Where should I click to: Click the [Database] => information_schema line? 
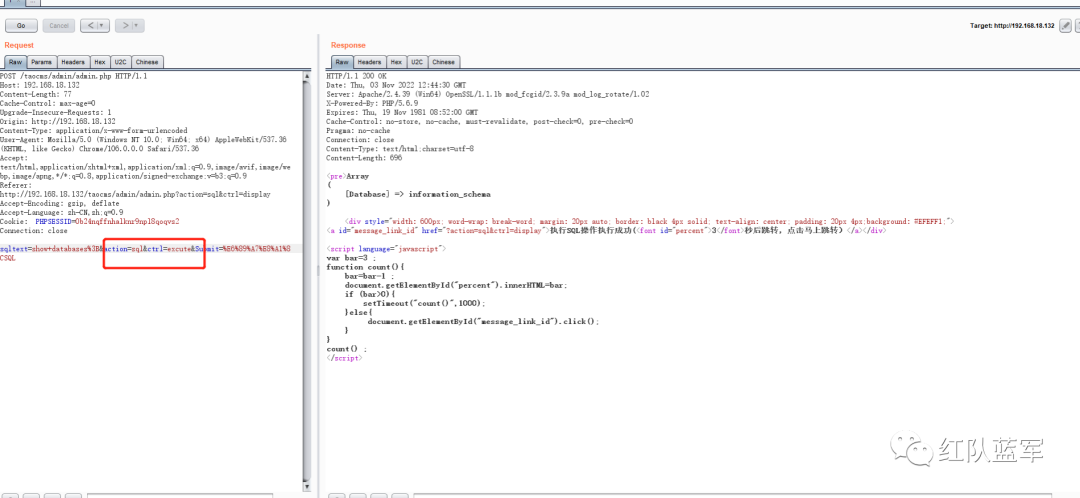tap(417, 194)
